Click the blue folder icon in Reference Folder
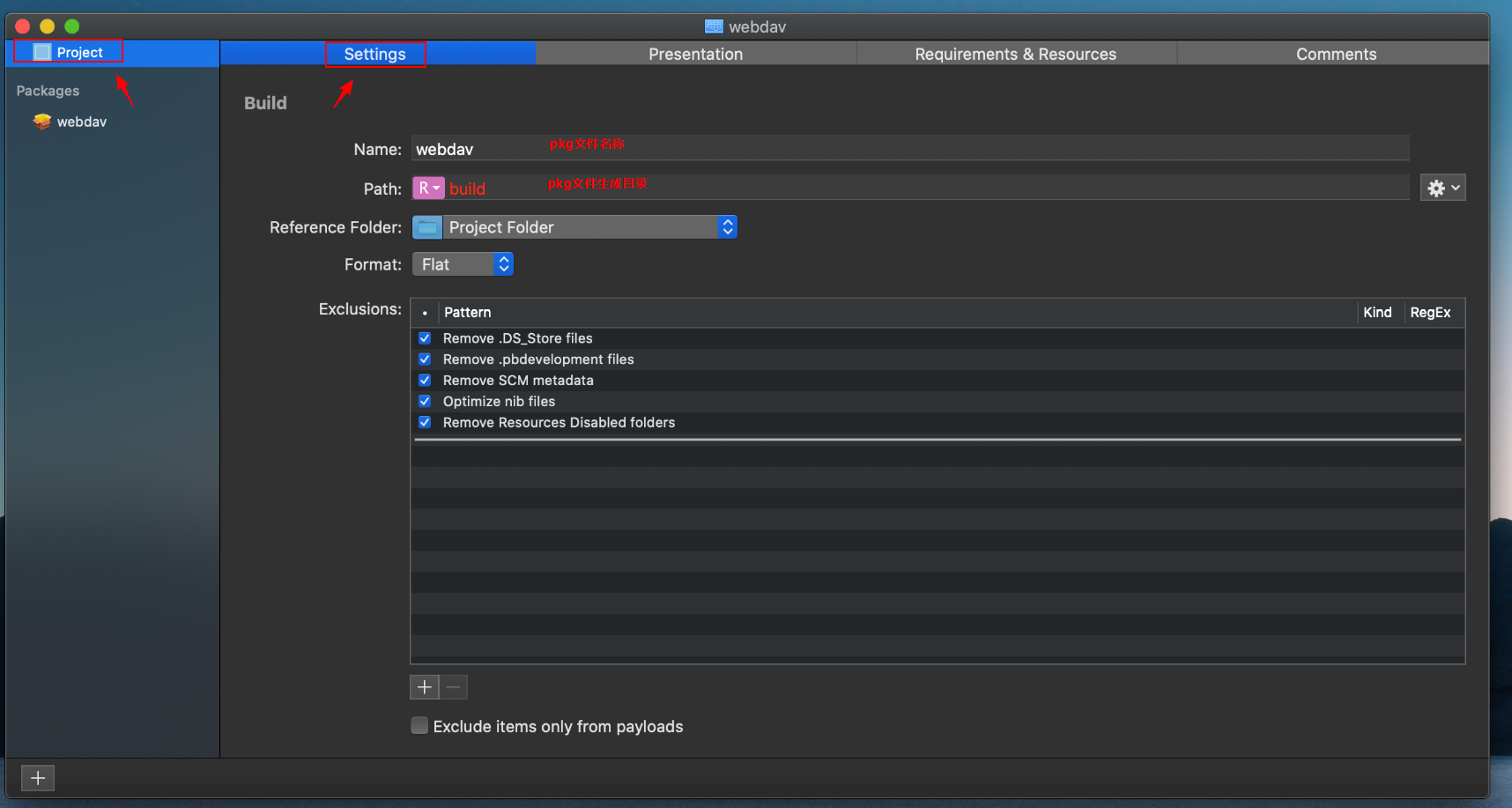 [427, 227]
